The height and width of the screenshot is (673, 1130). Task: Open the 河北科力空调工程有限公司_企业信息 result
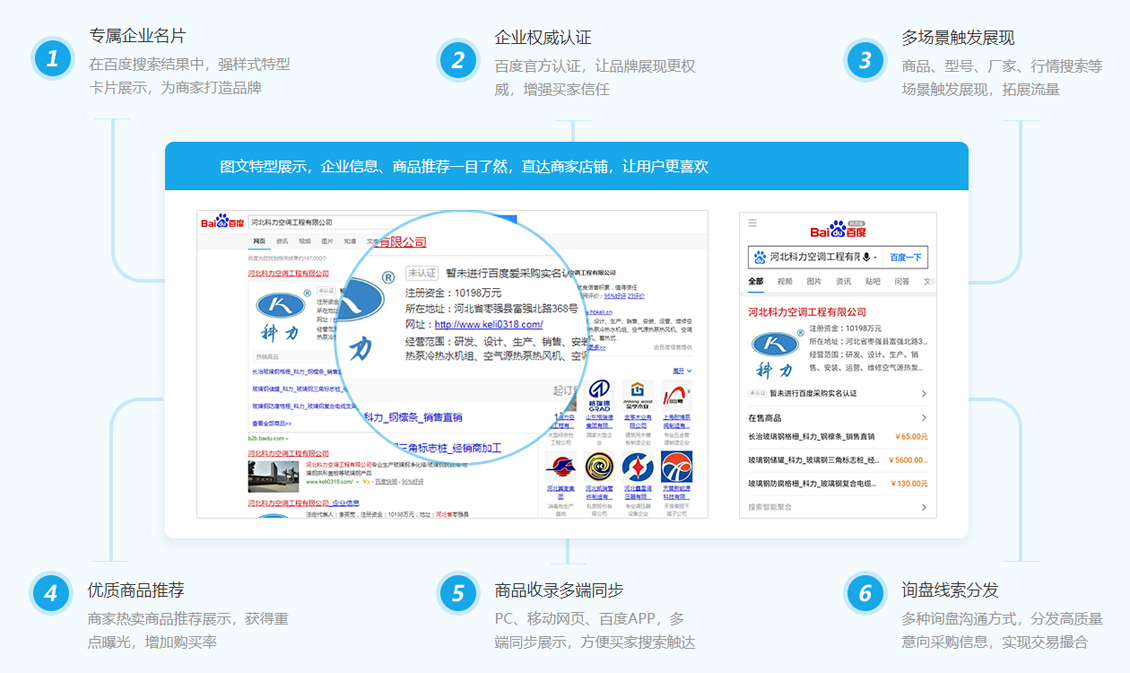(x=303, y=503)
